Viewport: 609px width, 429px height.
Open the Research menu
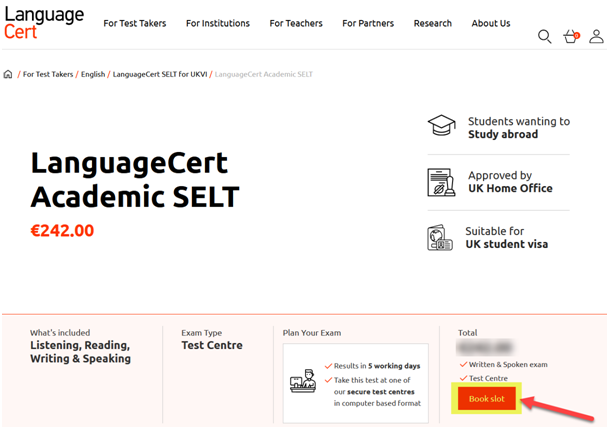[433, 23]
